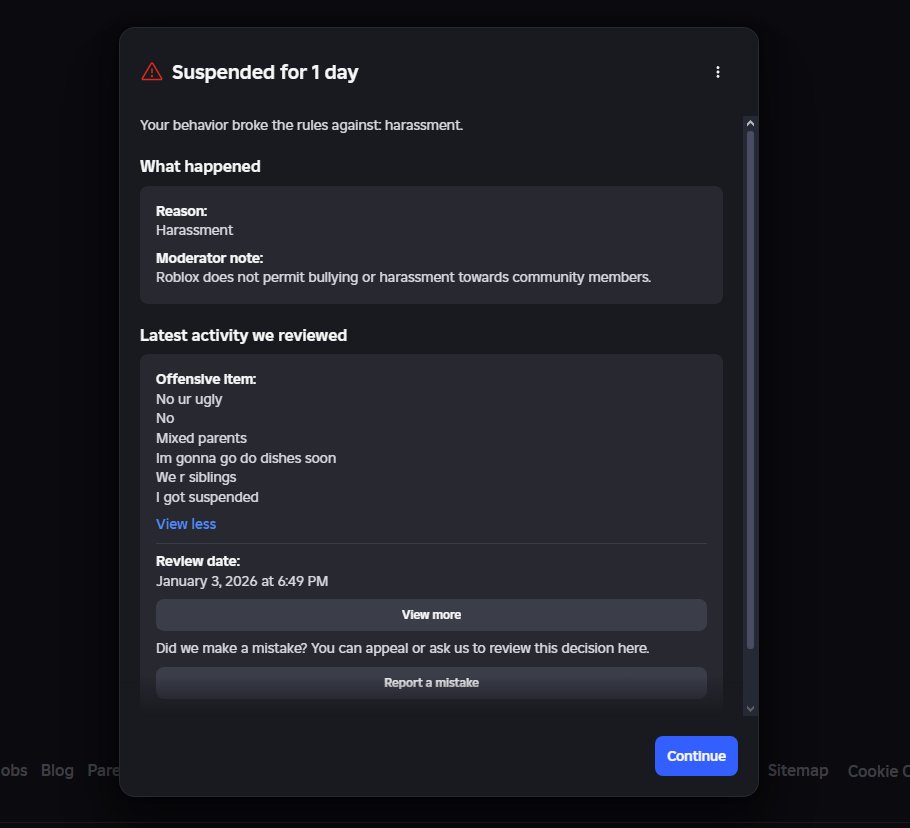Screen dimensions: 910x828
Task: Open the Blog footer link
Action: tap(57, 771)
